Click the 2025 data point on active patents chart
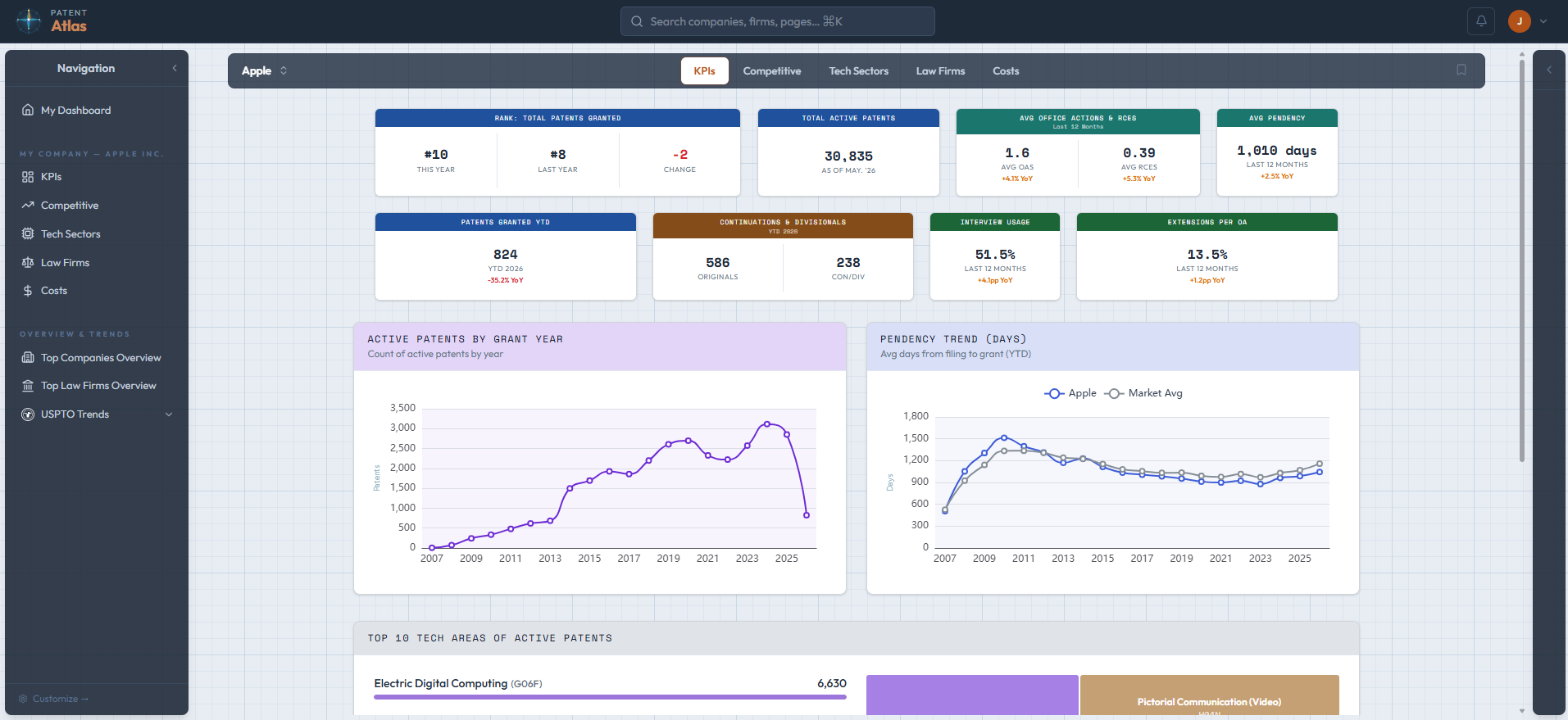This screenshot has height=720, width=1568. [x=787, y=434]
